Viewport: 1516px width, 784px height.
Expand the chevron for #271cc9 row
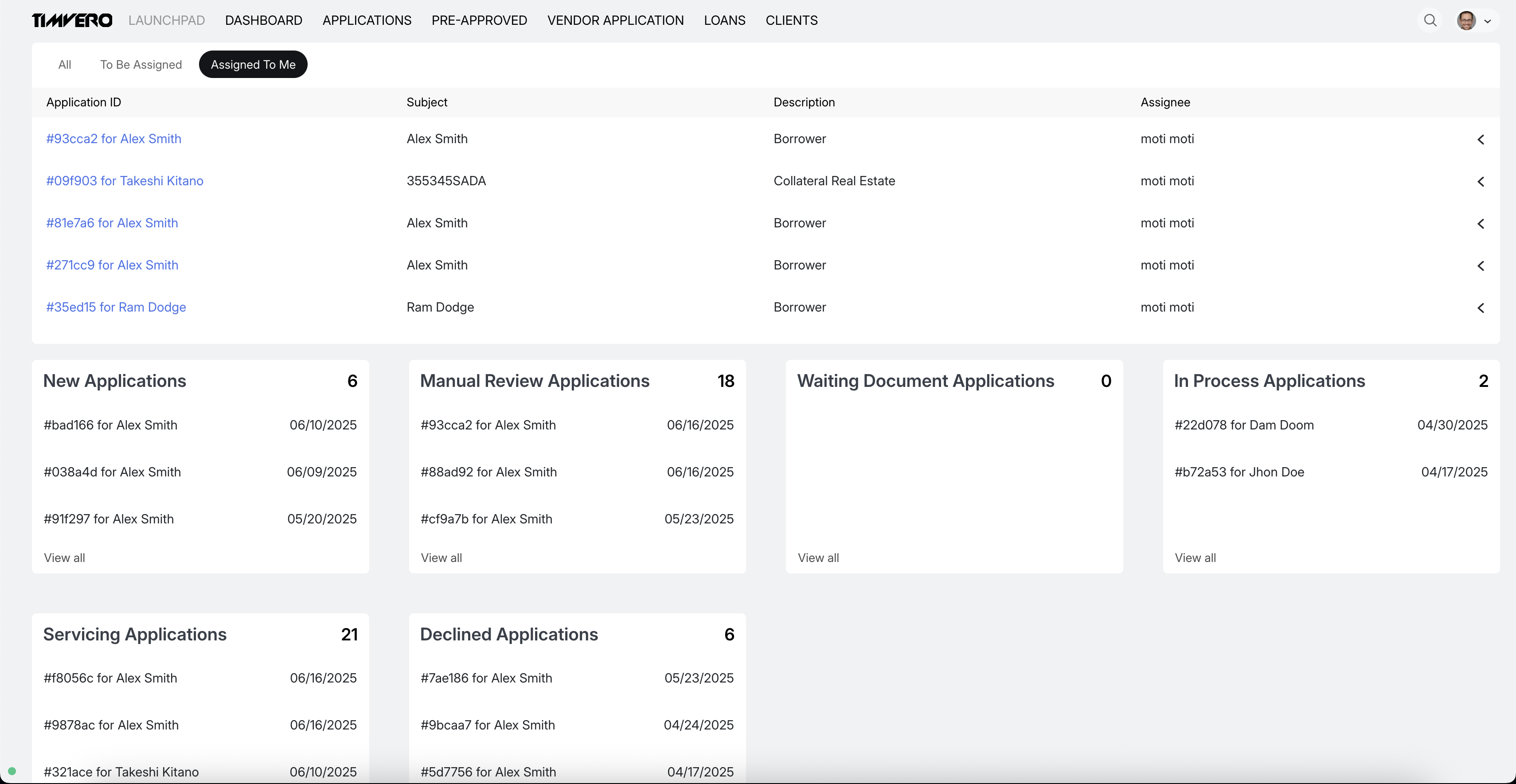click(1481, 266)
